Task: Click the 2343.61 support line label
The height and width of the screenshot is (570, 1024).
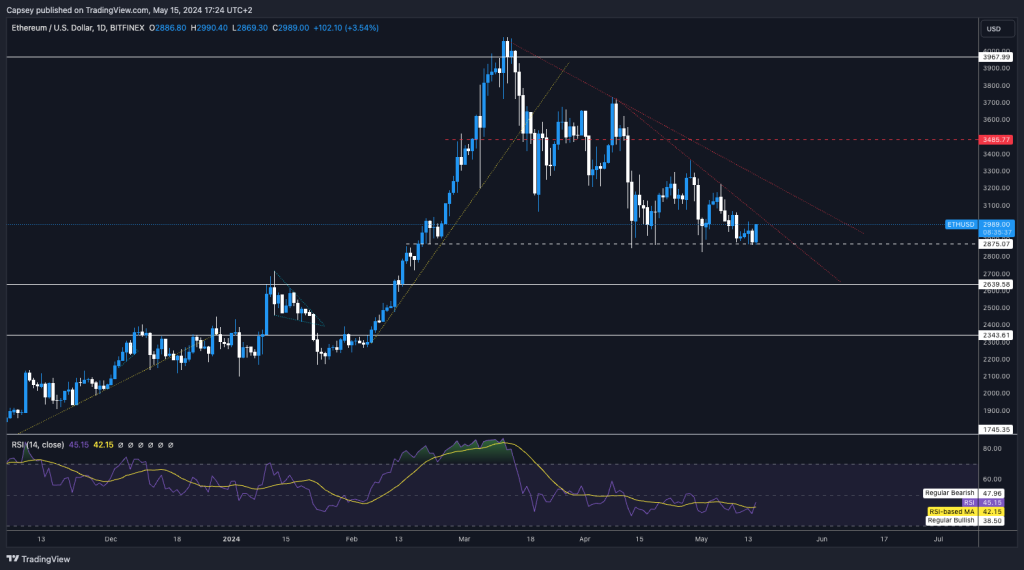Action: (x=997, y=335)
